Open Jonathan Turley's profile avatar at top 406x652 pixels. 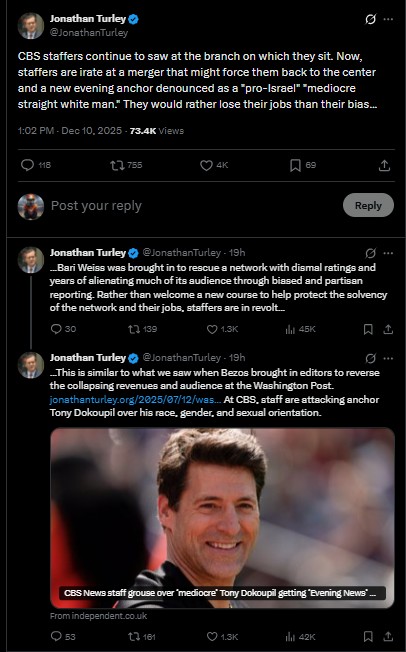30,26
